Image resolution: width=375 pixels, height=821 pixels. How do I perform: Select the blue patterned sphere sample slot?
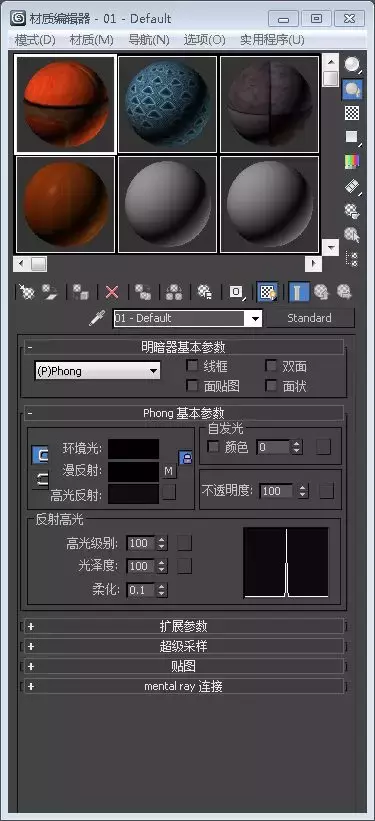point(167,104)
